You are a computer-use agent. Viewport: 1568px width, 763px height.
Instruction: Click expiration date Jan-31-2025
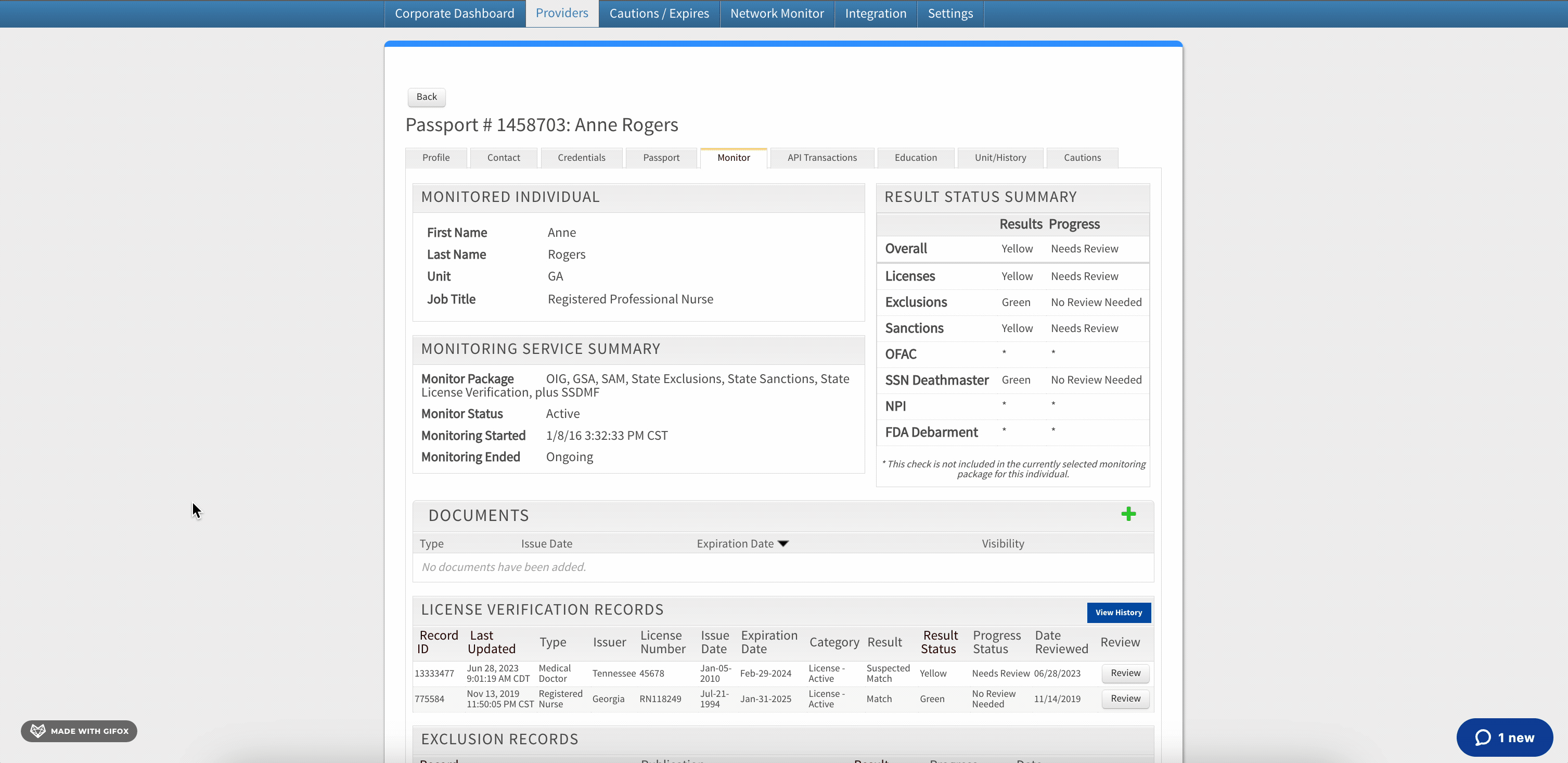765,699
